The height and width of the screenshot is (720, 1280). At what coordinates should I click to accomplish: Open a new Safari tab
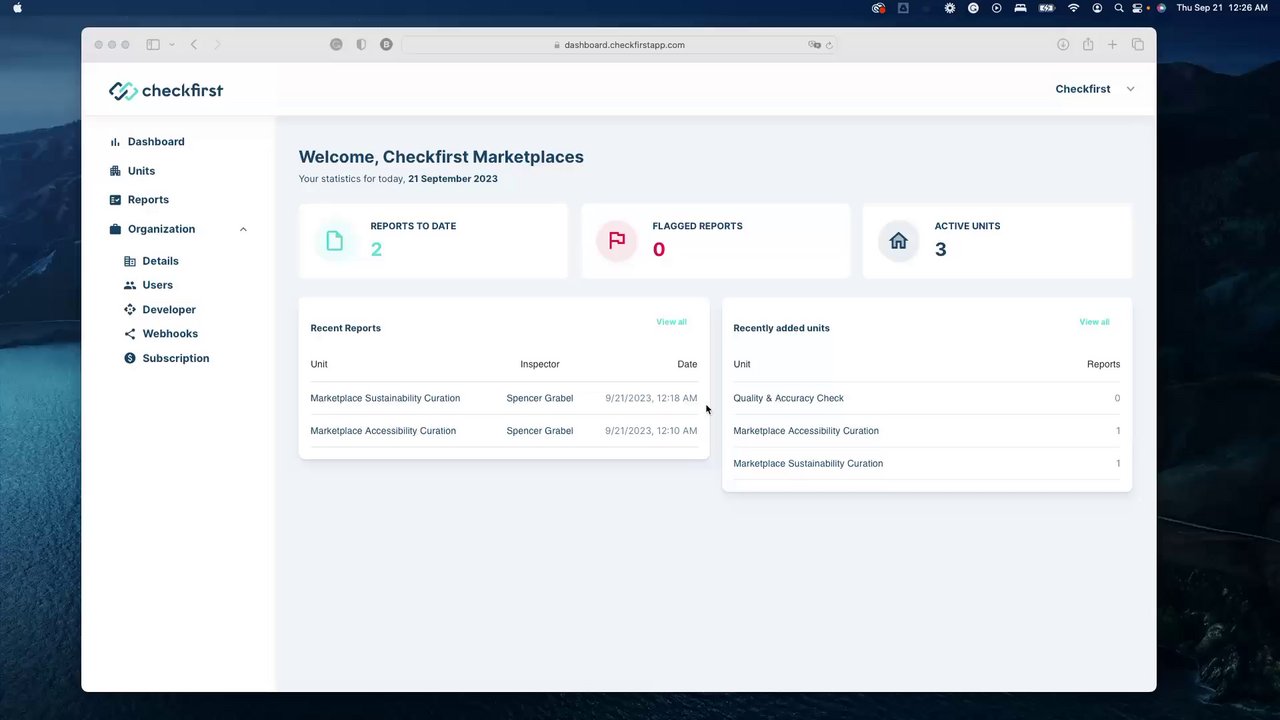coord(1112,45)
